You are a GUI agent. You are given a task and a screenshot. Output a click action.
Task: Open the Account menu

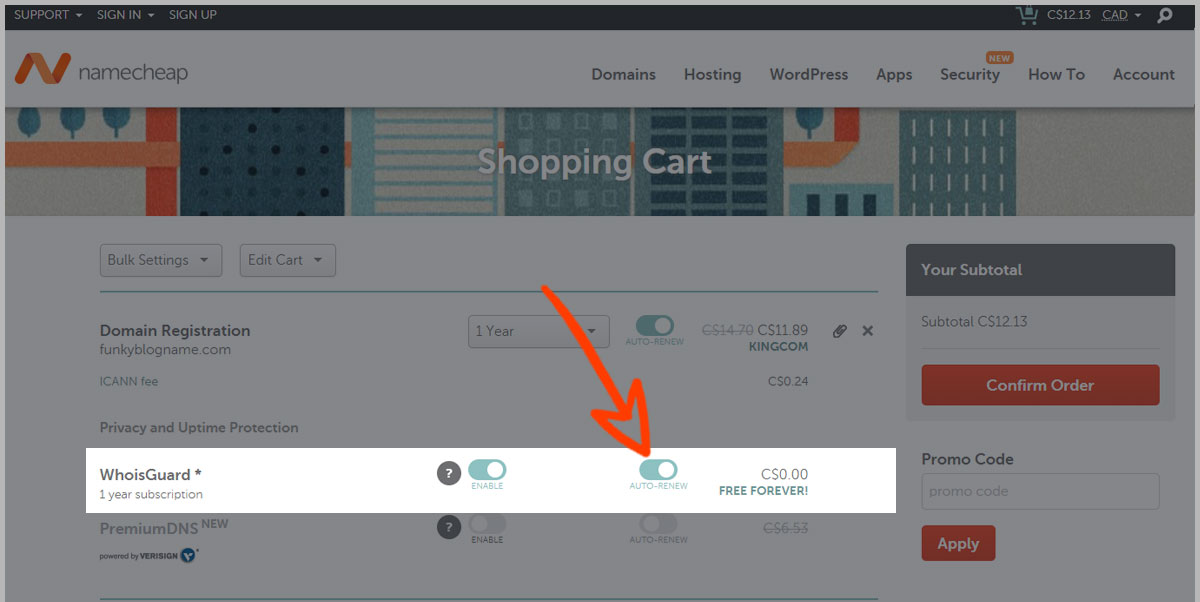1144,74
